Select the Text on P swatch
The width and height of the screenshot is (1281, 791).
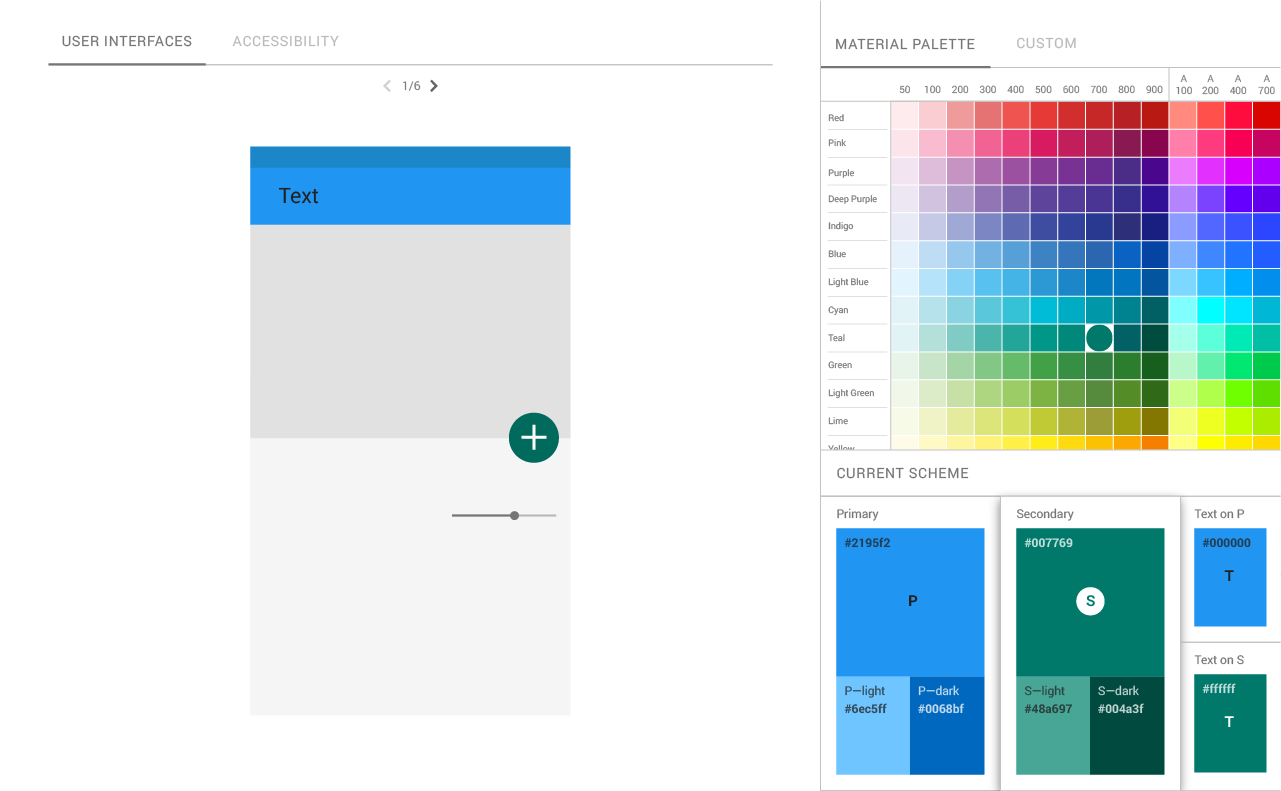pos(1230,577)
